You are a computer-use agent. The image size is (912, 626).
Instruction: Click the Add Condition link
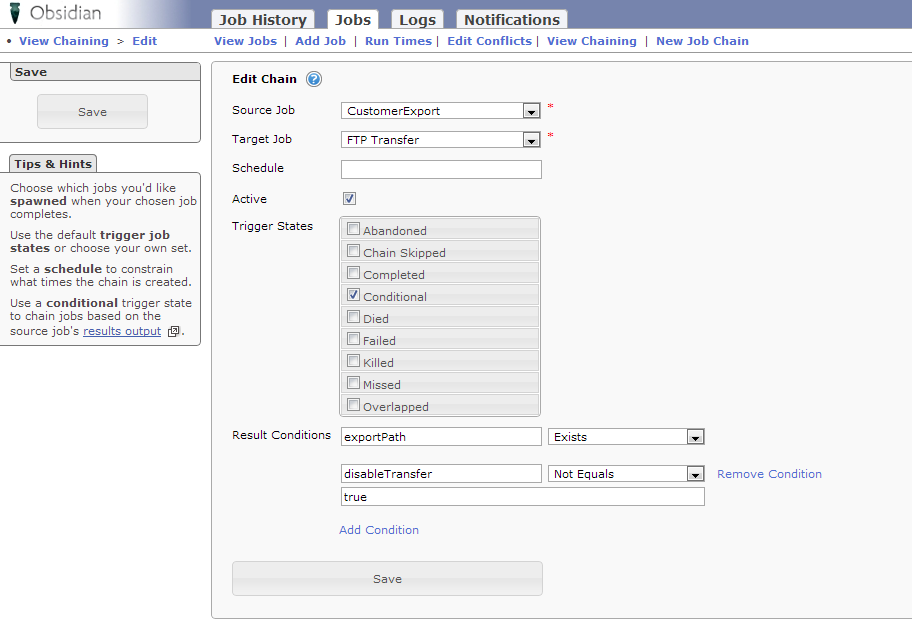tap(379, 530)
